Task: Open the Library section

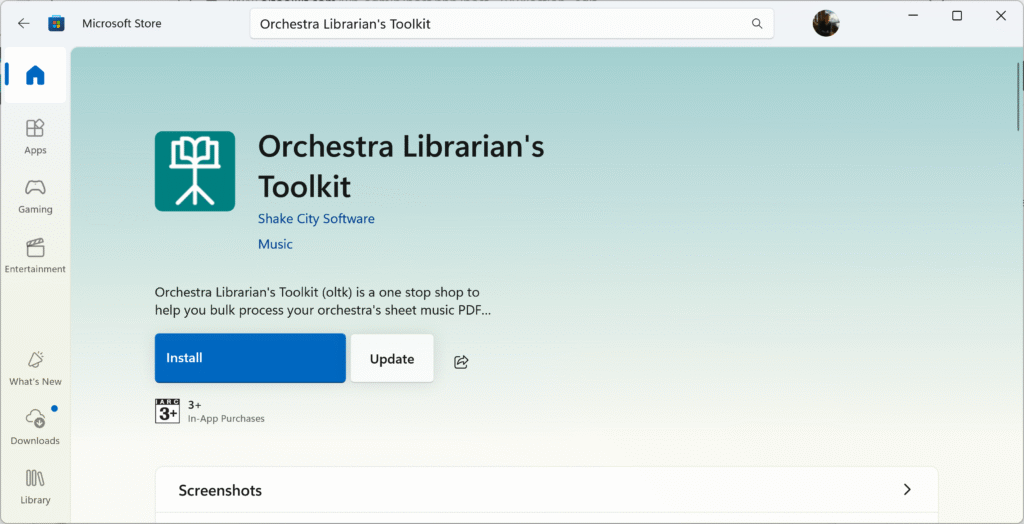Action: [35, 487]
